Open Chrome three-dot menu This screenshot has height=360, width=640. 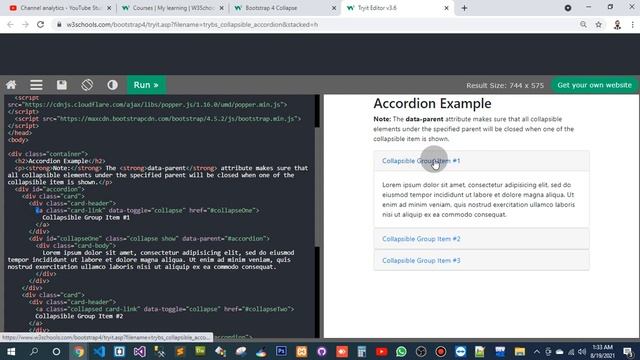click(x=632, y=25)
